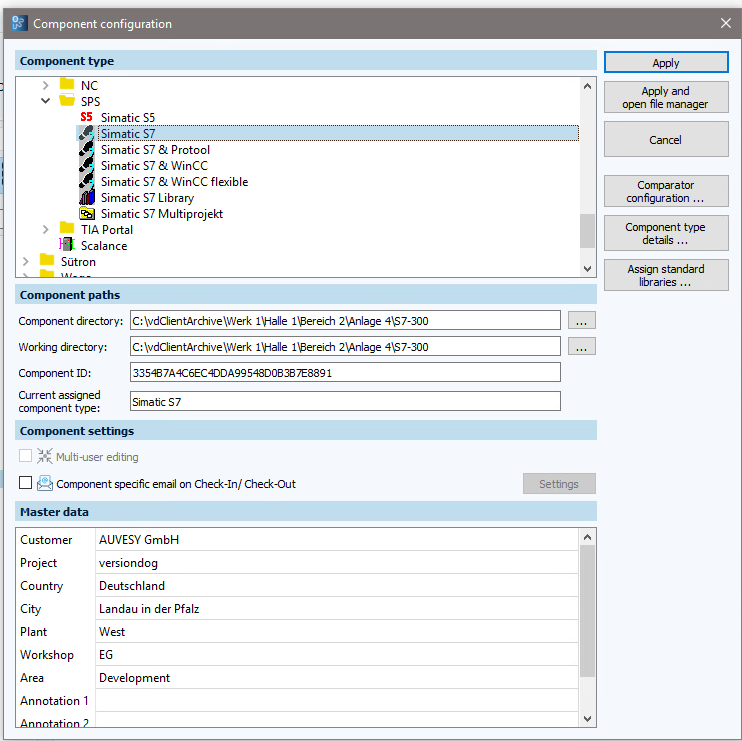Viewport: 742px width, 741px height.
Task: Click the component type list scrollbar
Action: click(x=587, y=230)
